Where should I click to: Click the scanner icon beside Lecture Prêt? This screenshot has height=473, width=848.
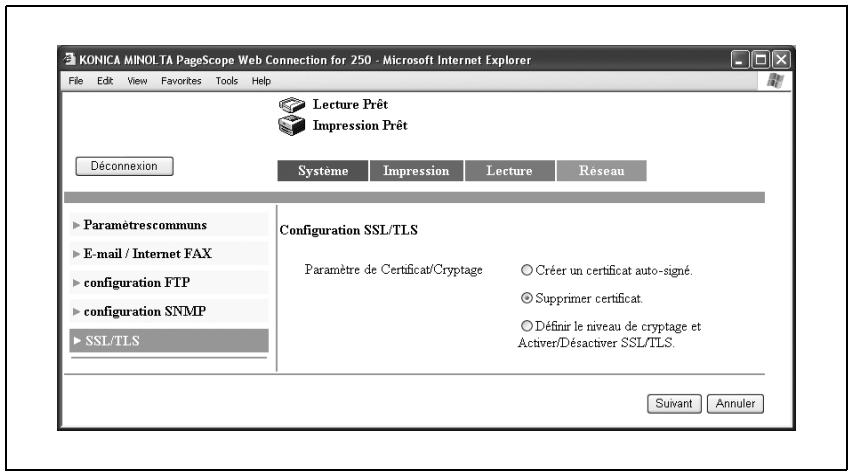(x=292, y=105)
